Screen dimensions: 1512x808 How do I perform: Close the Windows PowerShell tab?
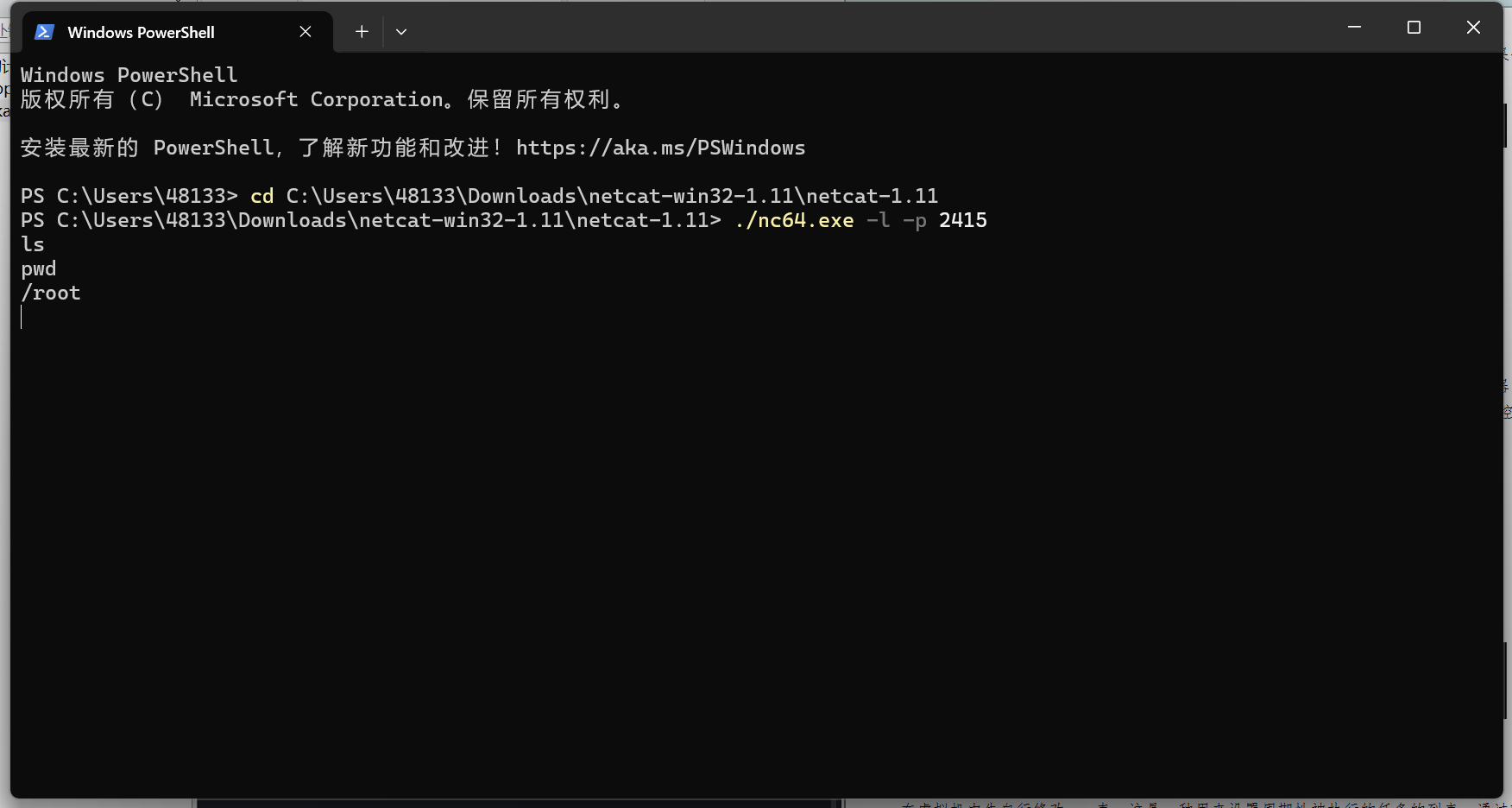[x=306, y=32]
